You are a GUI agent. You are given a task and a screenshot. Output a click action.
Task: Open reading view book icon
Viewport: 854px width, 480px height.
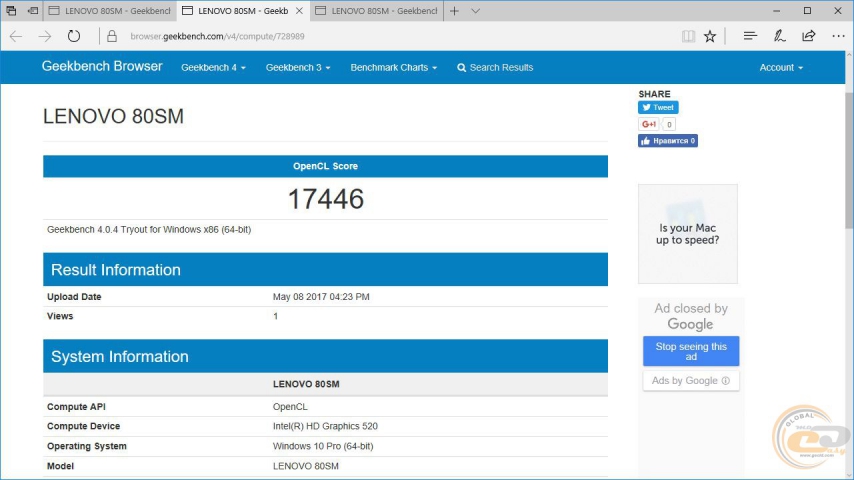[688, 37]
